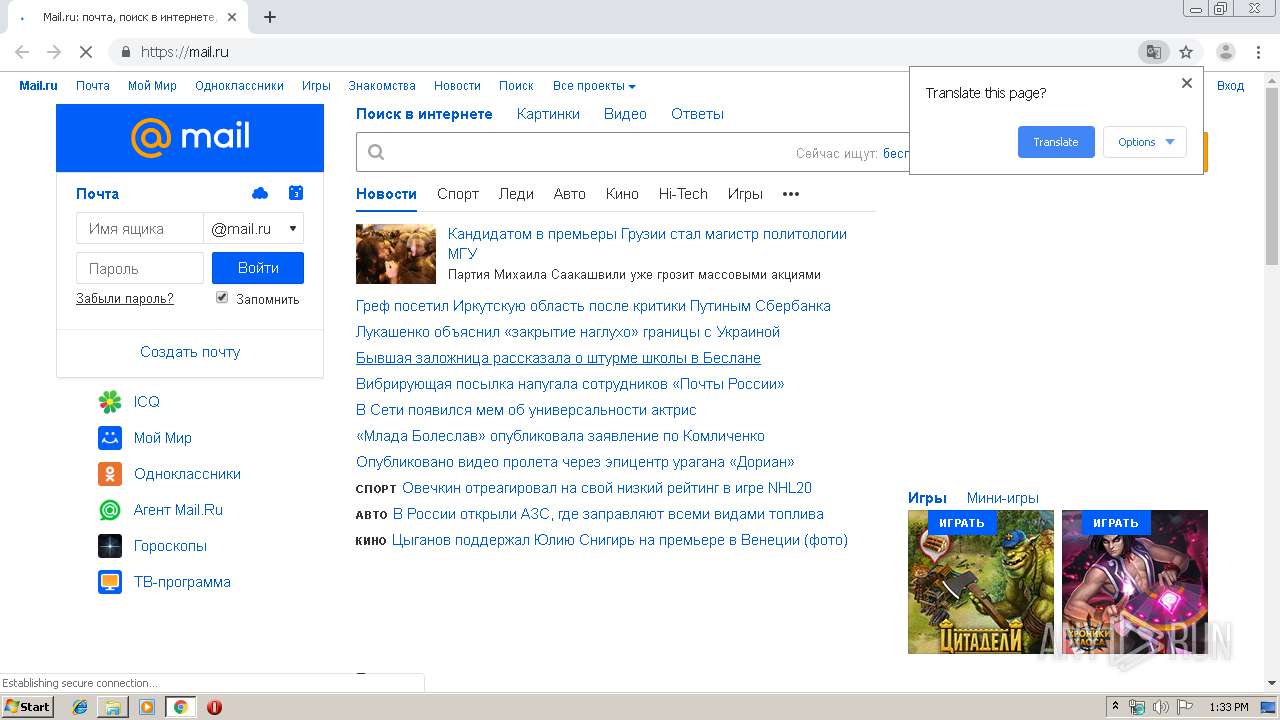Open the calendar icon in Почта panel
The width and height of the screenshot is (1280, 720).
click(x=295, y=193)
